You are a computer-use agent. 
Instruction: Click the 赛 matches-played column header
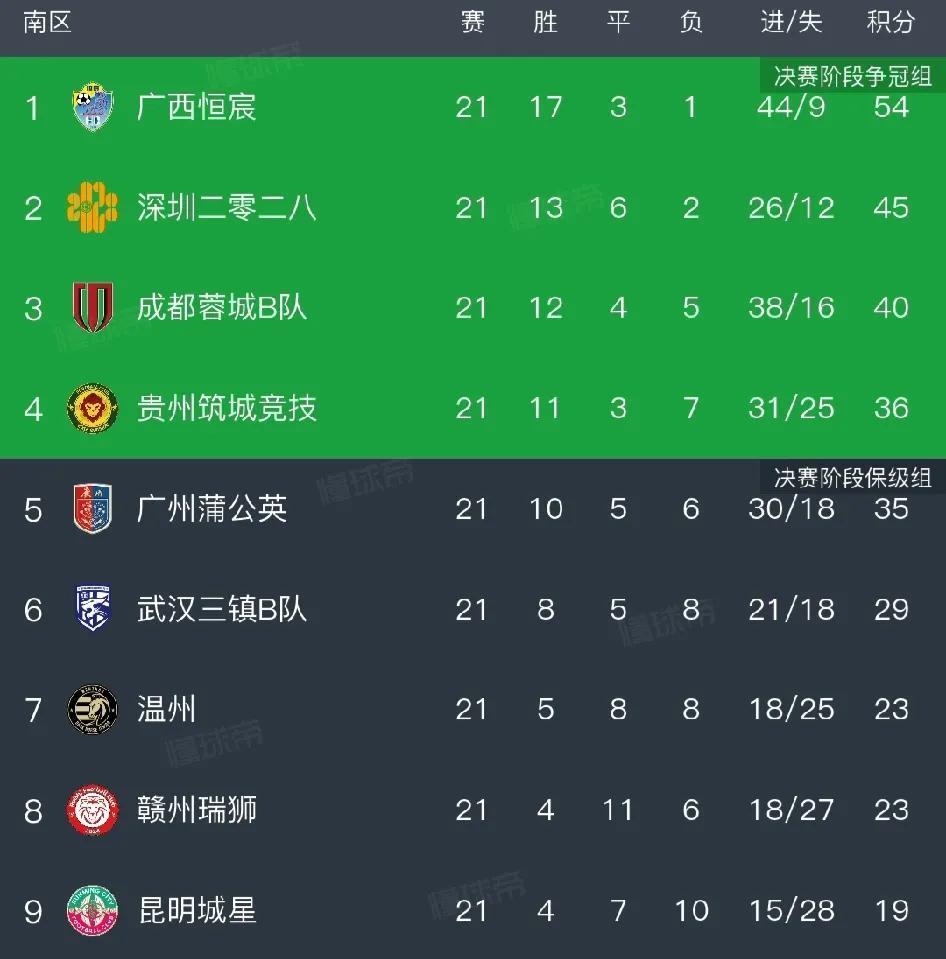[x=472, y=23]
